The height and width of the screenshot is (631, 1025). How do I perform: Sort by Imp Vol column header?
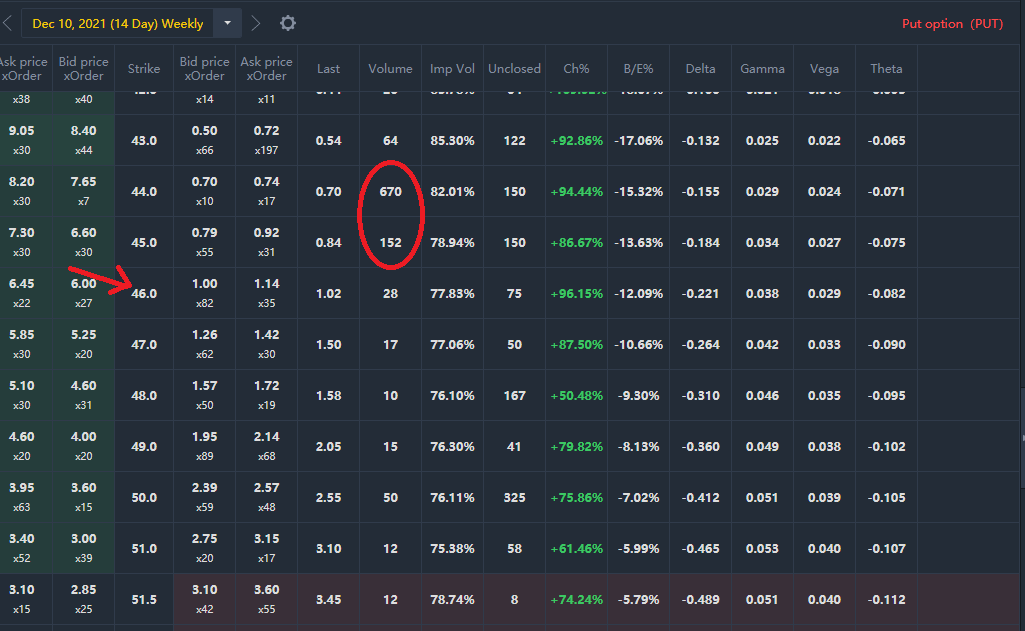click(x=452, y=69)
